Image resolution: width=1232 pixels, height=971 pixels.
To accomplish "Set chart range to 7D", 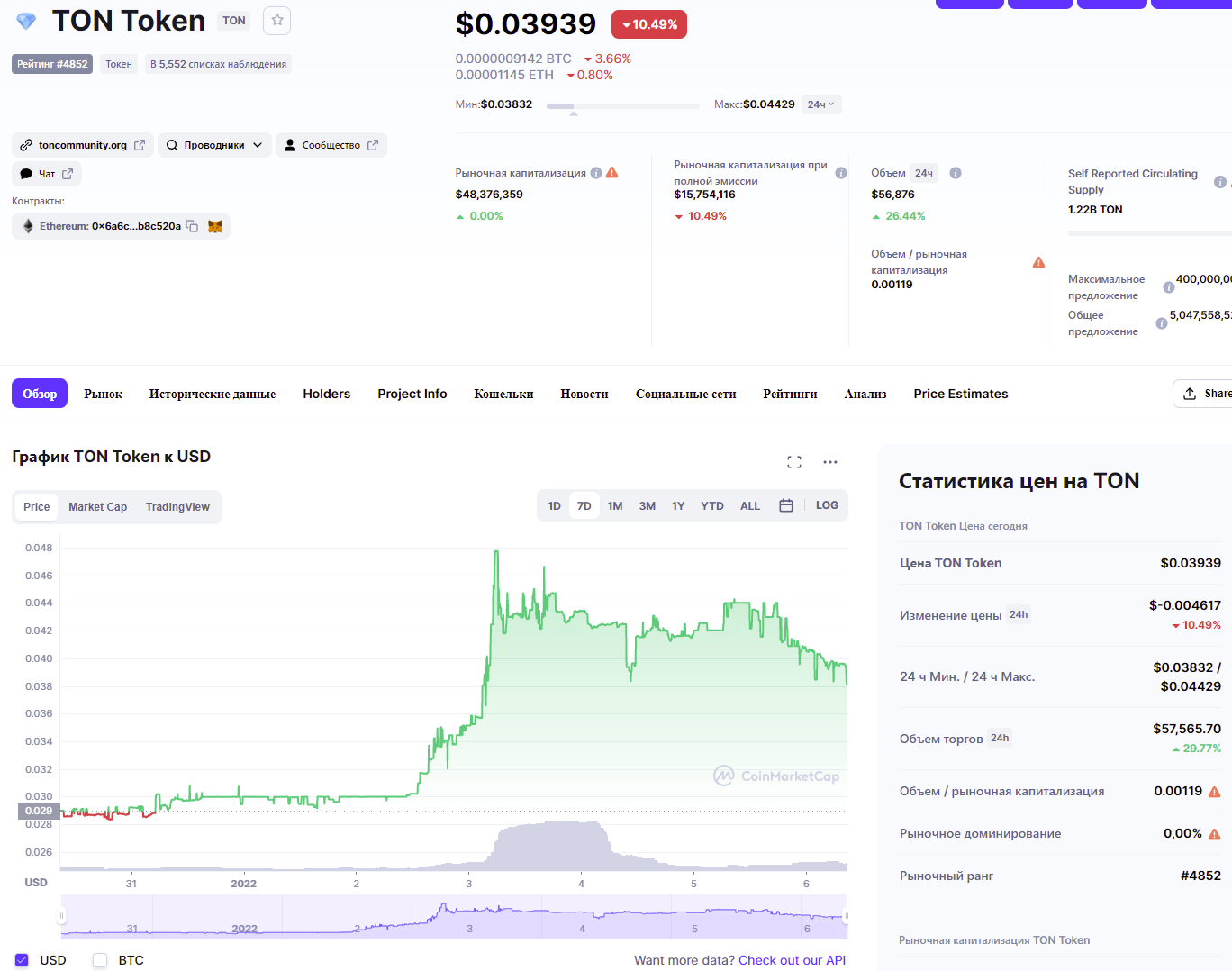I will click(x=584, y=505).
